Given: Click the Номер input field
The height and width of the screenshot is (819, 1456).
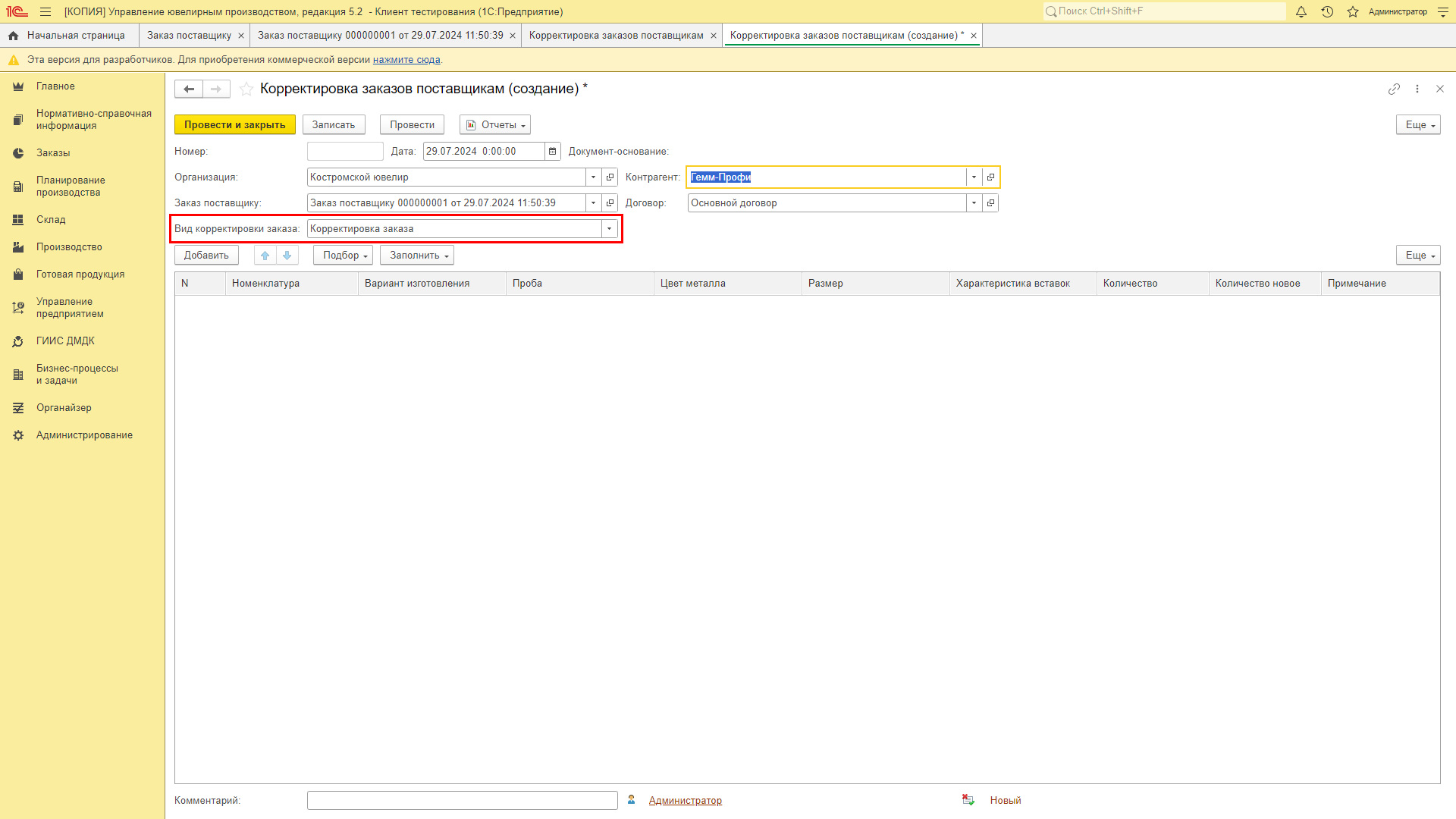Looking at the screenshot, I should [345, 151].
